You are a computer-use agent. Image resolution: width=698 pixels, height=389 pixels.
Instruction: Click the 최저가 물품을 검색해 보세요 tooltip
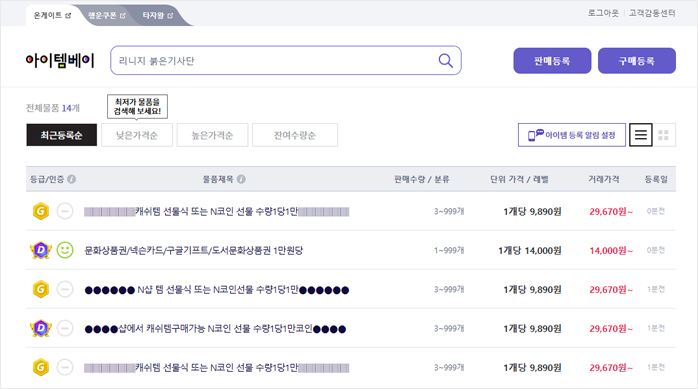coord(137,106)
